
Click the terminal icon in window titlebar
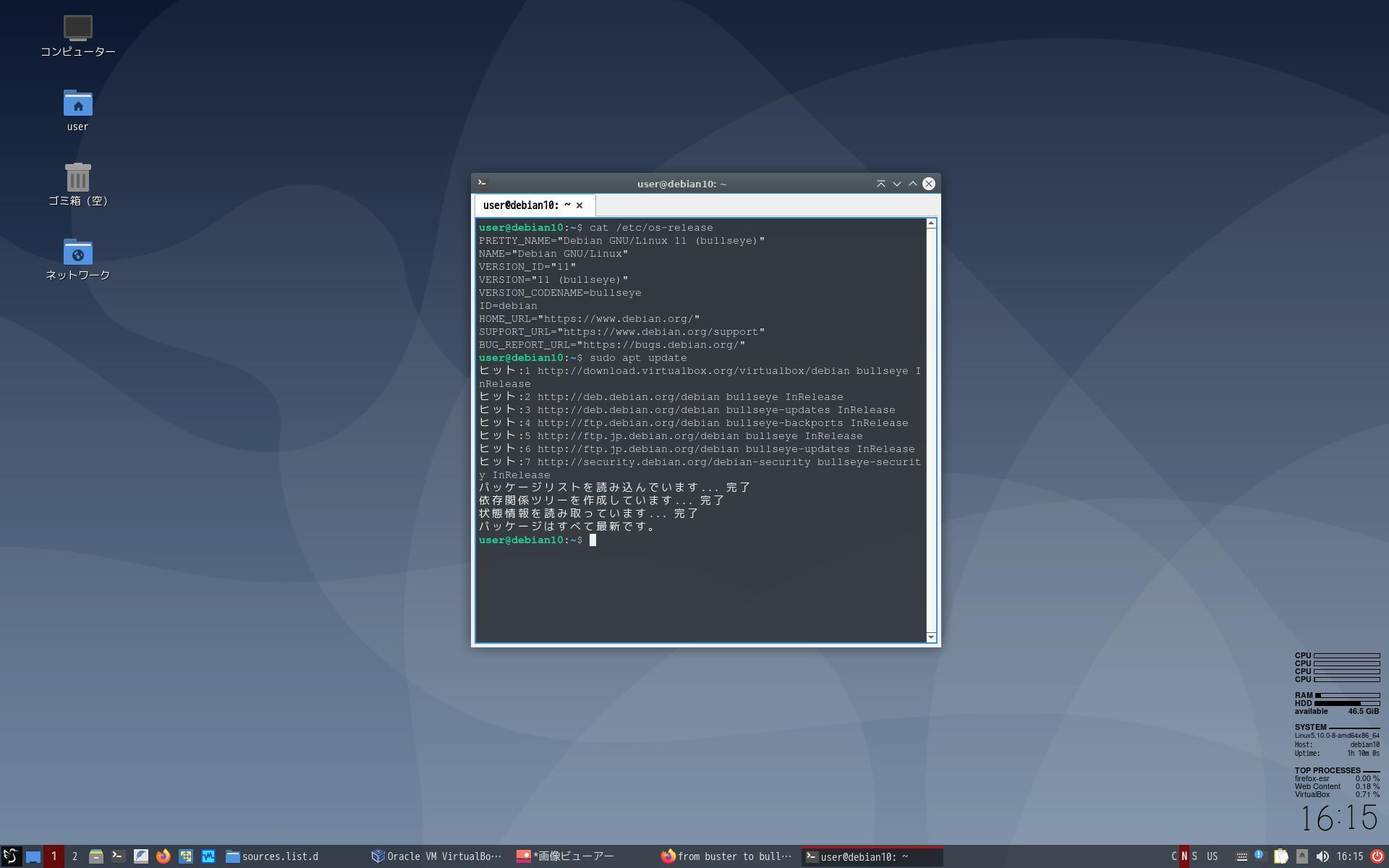tap(483, 183)
